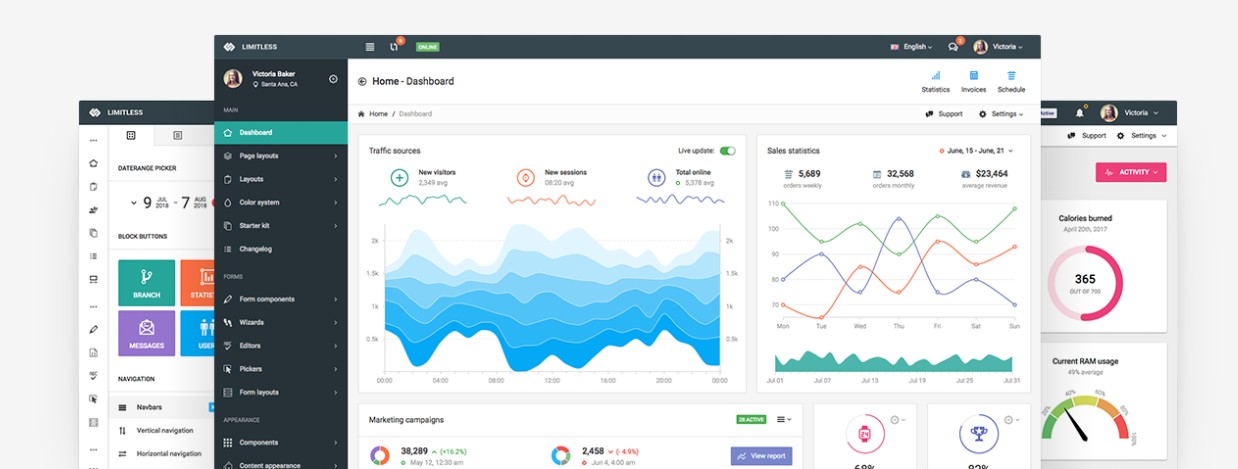The image size is (1238, 469).
Task: Click the back arrow beside Home - Dashboard
Action: (362, 81)
